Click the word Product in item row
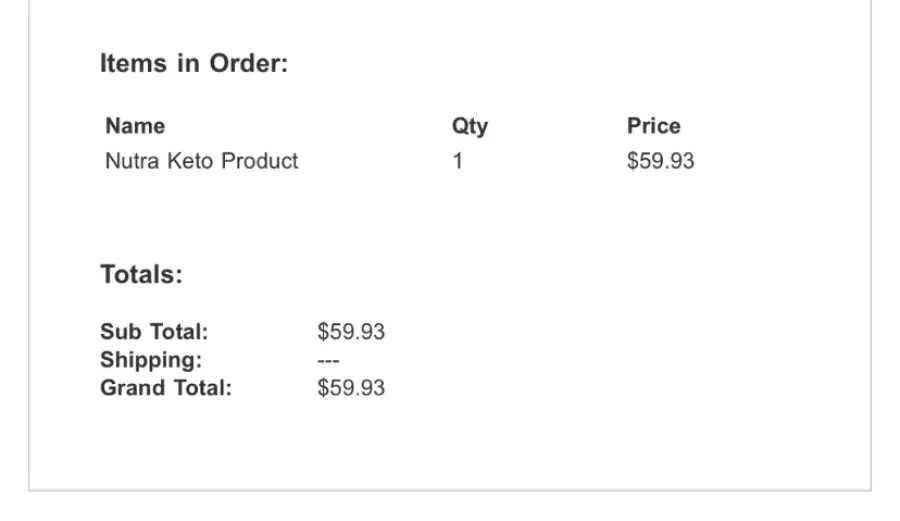This screenshot has height=521, width=900. point(260,161)
